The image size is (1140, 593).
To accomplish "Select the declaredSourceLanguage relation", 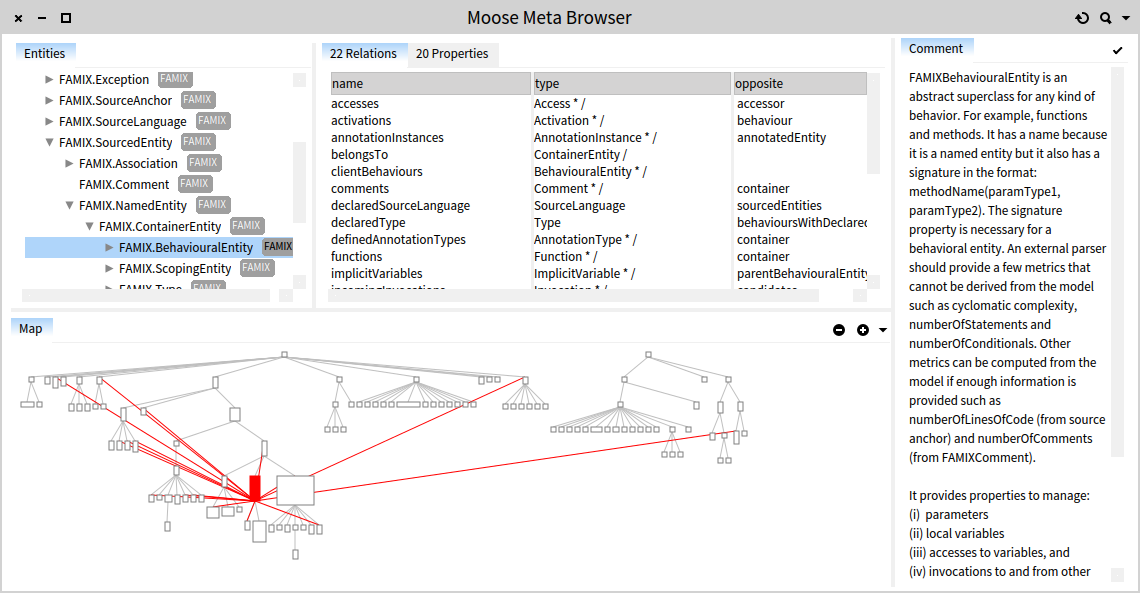I will pyautogui.click(x=401, y=206).
